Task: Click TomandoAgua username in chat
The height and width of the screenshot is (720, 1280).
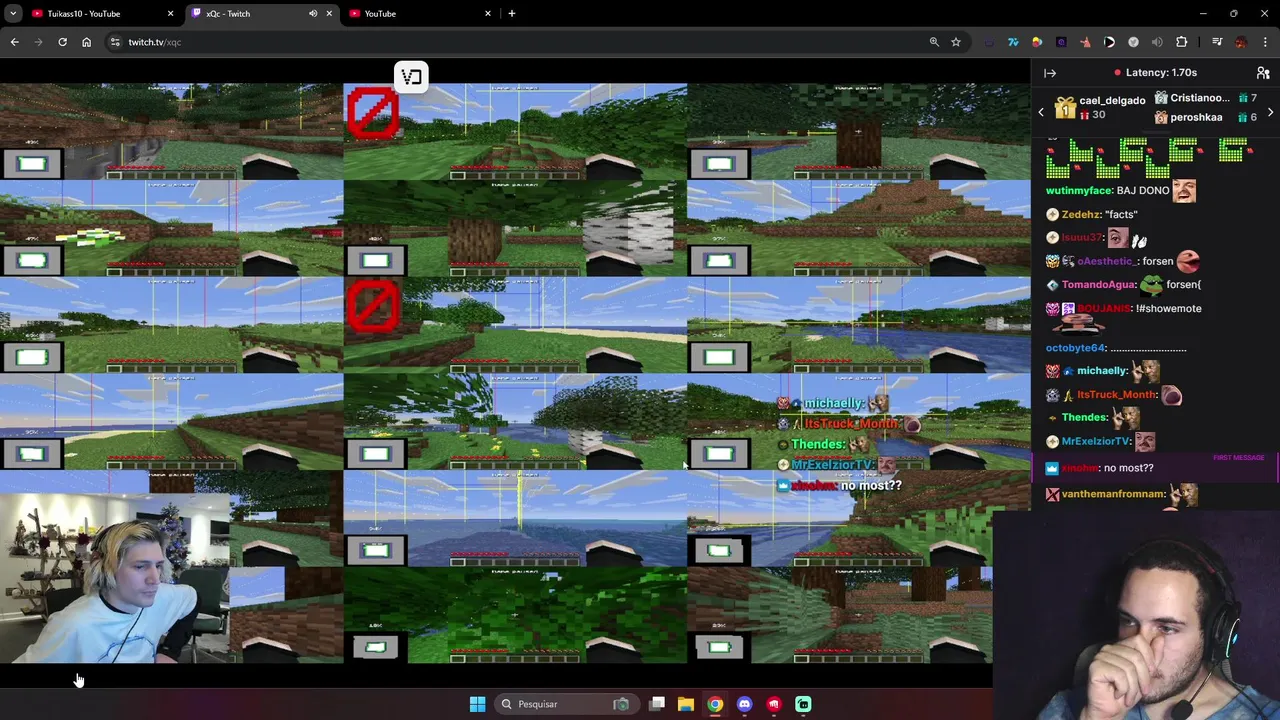Action: (1098, 285)
